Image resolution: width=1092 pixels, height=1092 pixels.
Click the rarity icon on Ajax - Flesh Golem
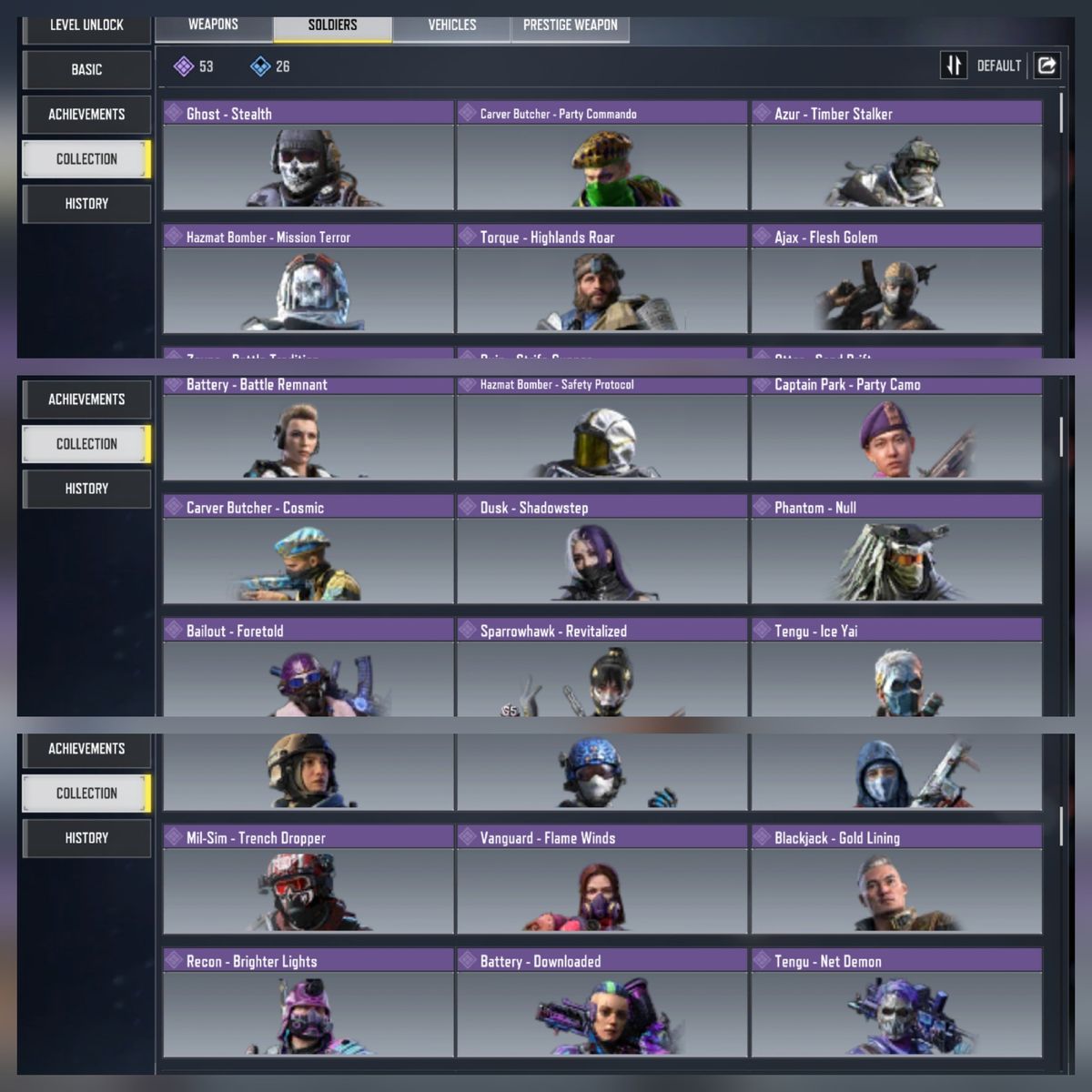(762, 237)
